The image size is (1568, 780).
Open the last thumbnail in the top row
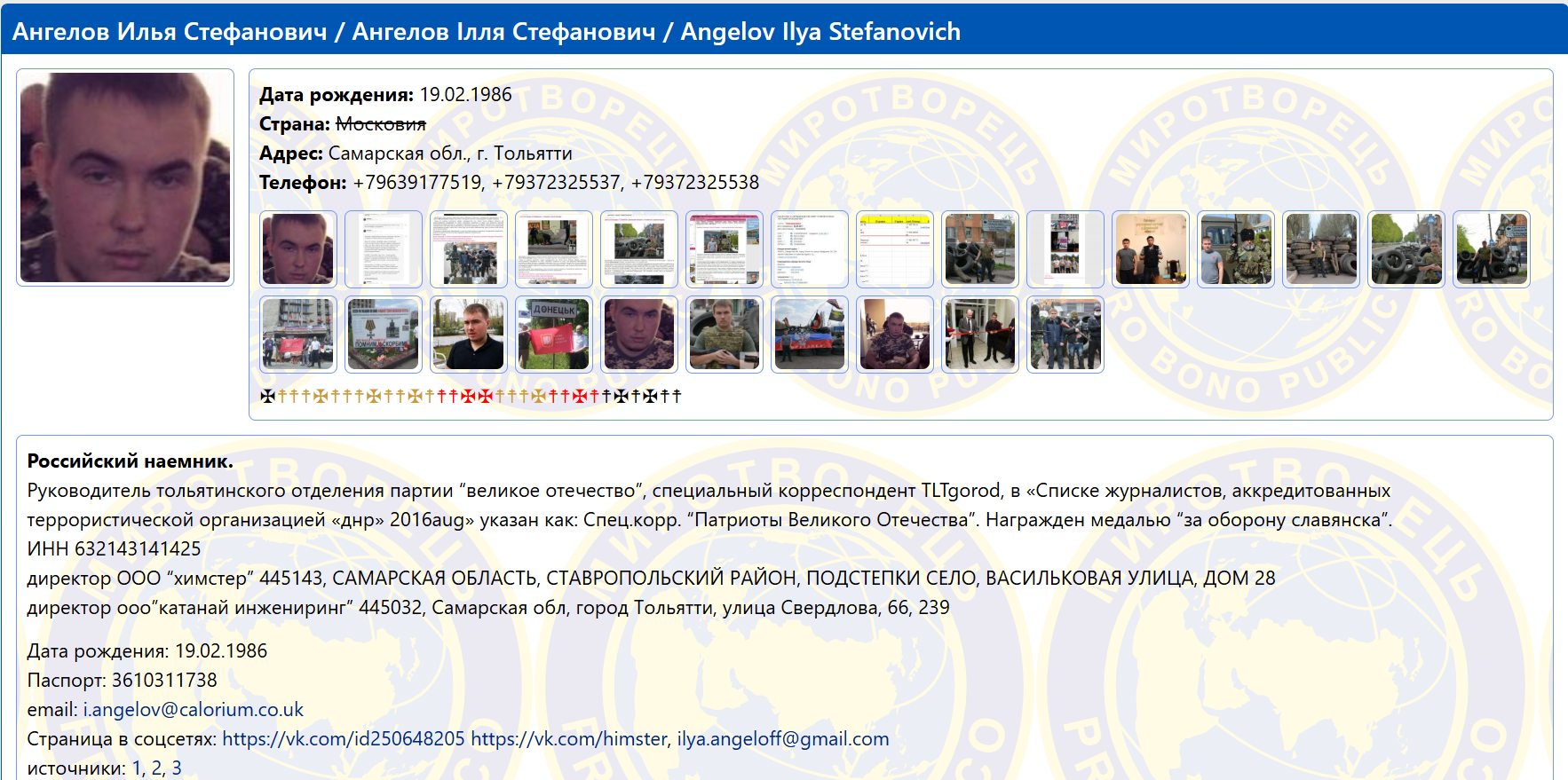(x=1492, y=249)
